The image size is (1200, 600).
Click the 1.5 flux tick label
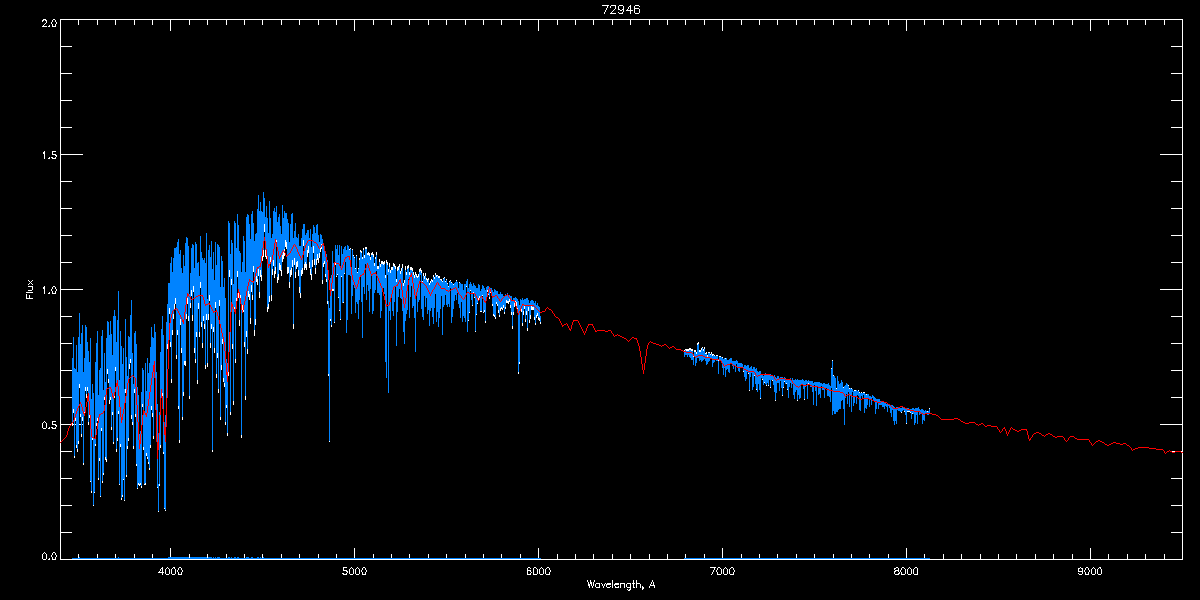point(47,156)
